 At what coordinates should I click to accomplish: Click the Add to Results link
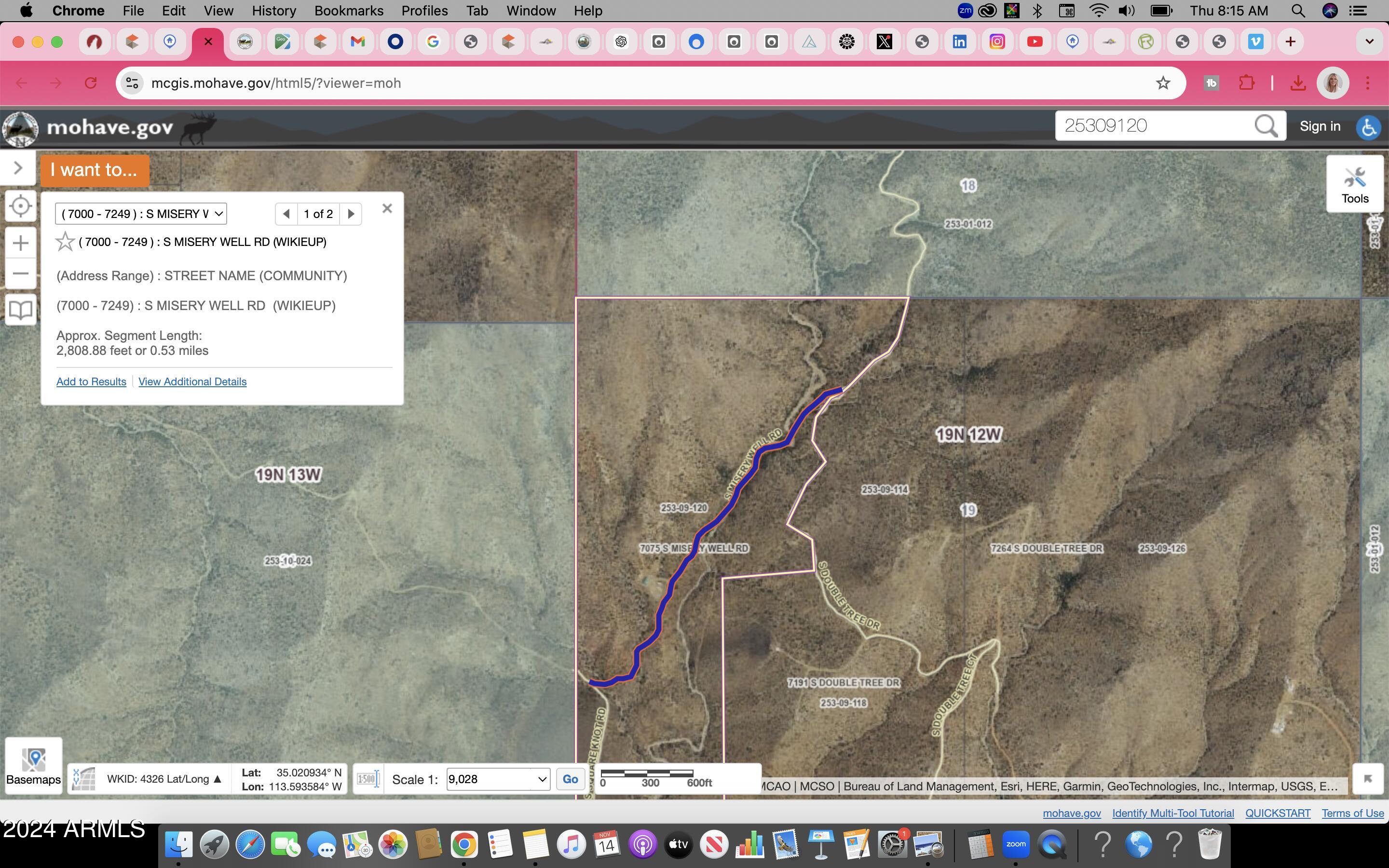91,381
